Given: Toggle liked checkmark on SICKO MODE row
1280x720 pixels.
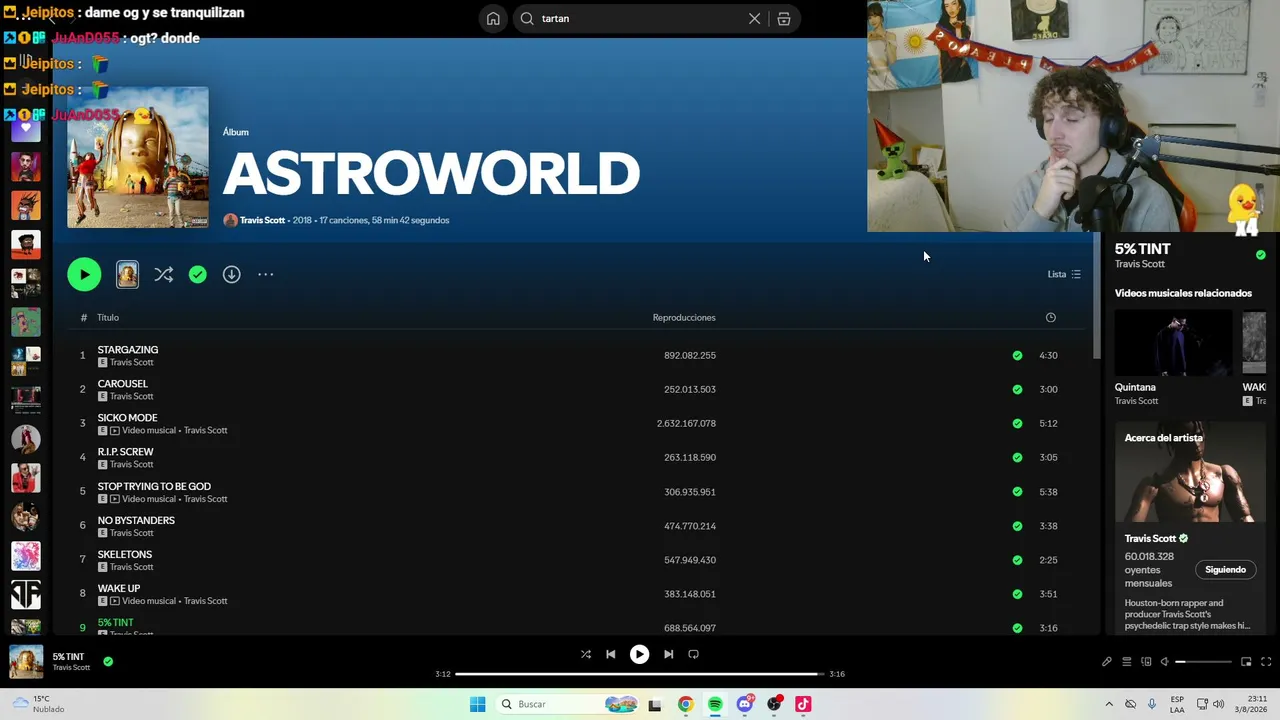Looking at the screenshot, I should [1017, 423].
